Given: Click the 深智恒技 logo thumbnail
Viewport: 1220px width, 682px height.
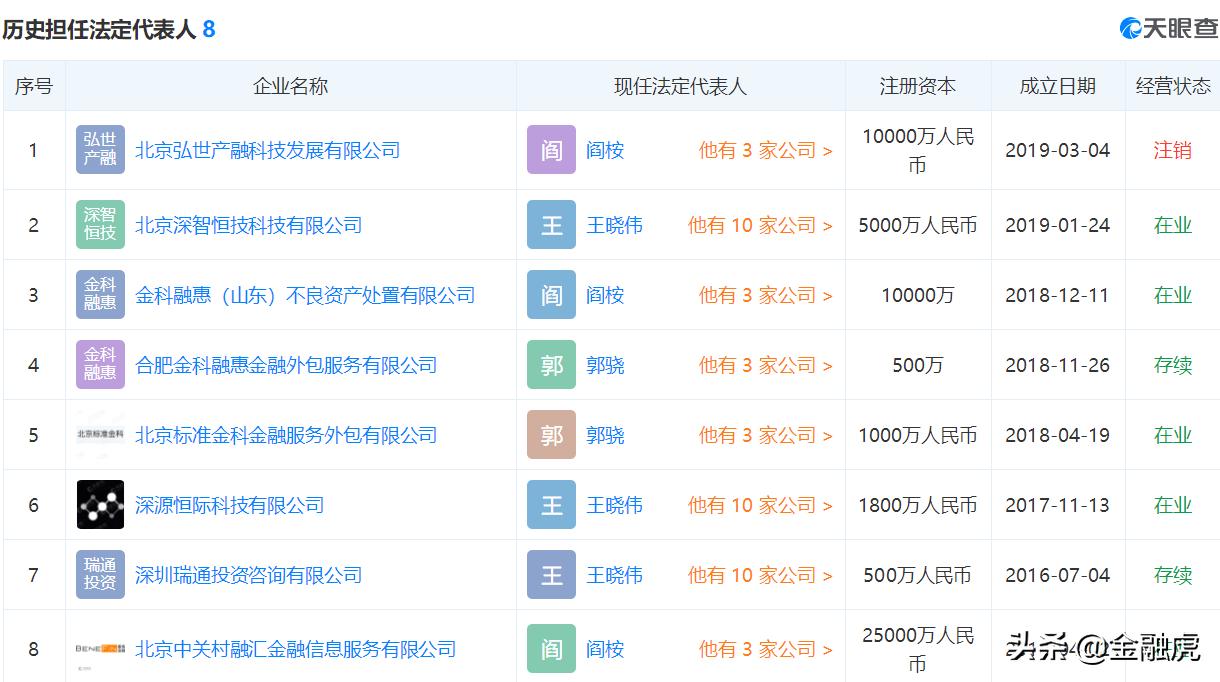Looking at the screenshot, I should [x=99, y=224].
